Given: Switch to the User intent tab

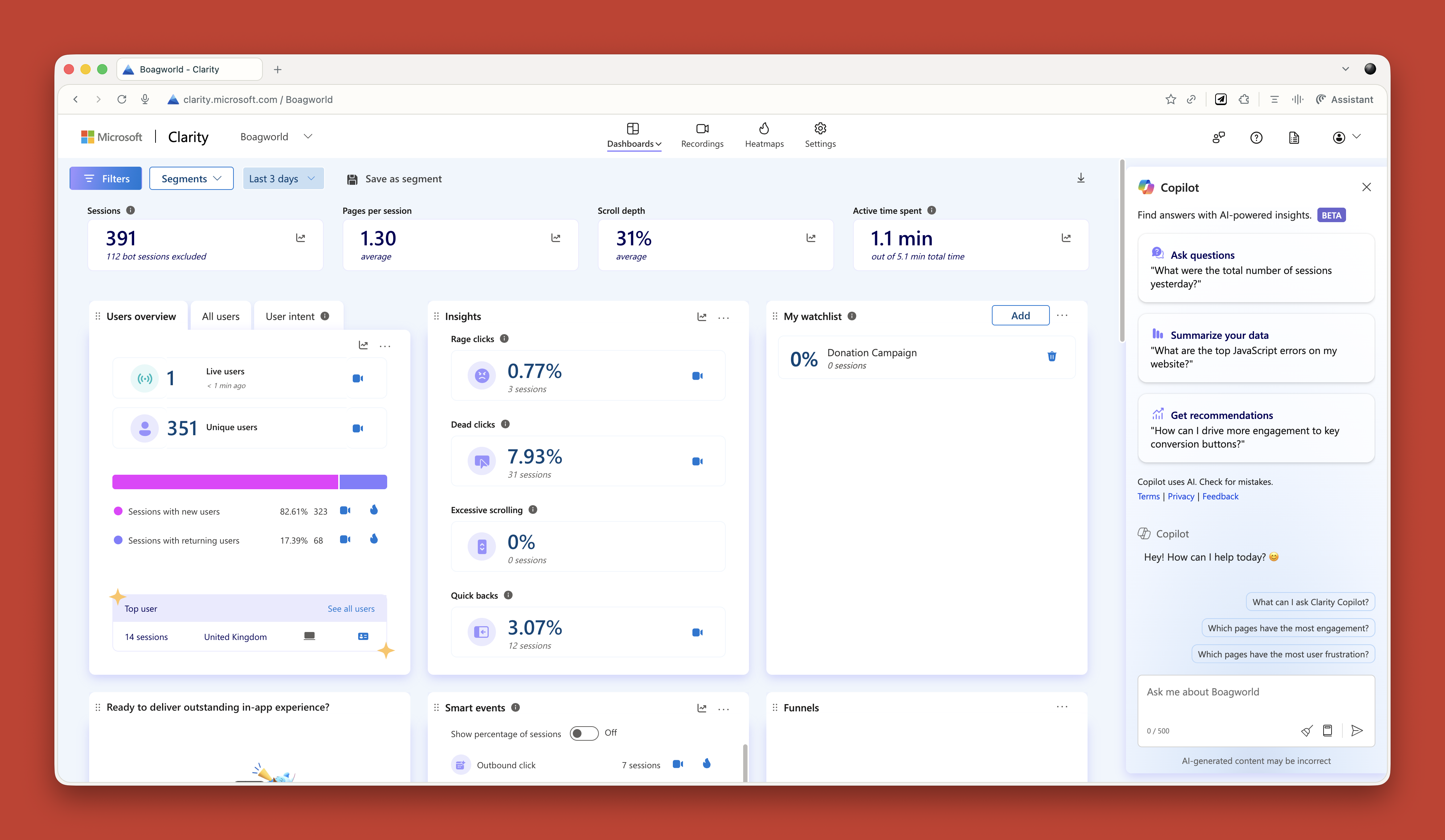Looking at the screenshot, I should [x=290, y=316].
